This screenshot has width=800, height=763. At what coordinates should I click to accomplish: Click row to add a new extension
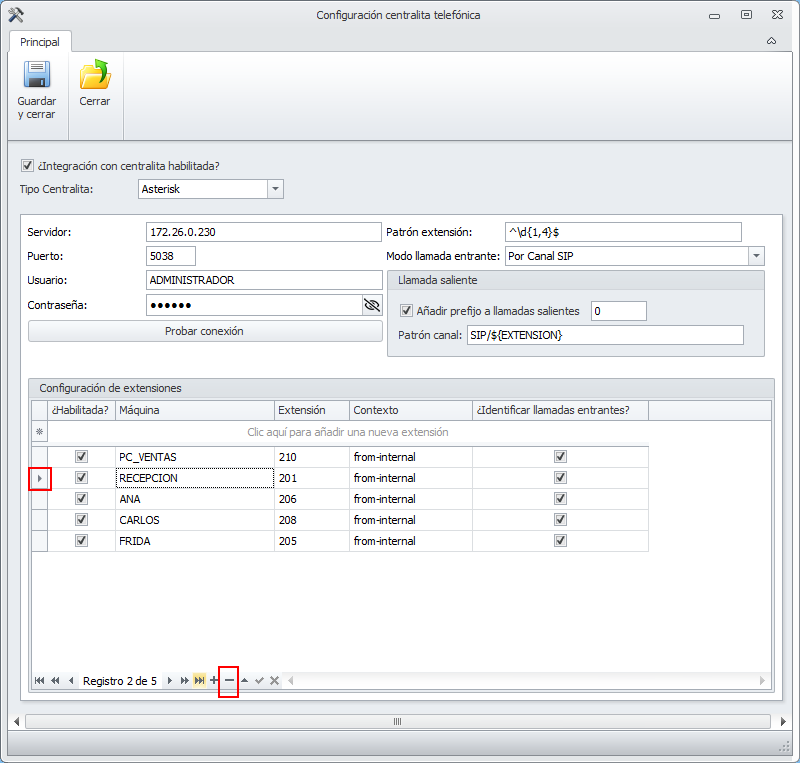tap(347, 432)
